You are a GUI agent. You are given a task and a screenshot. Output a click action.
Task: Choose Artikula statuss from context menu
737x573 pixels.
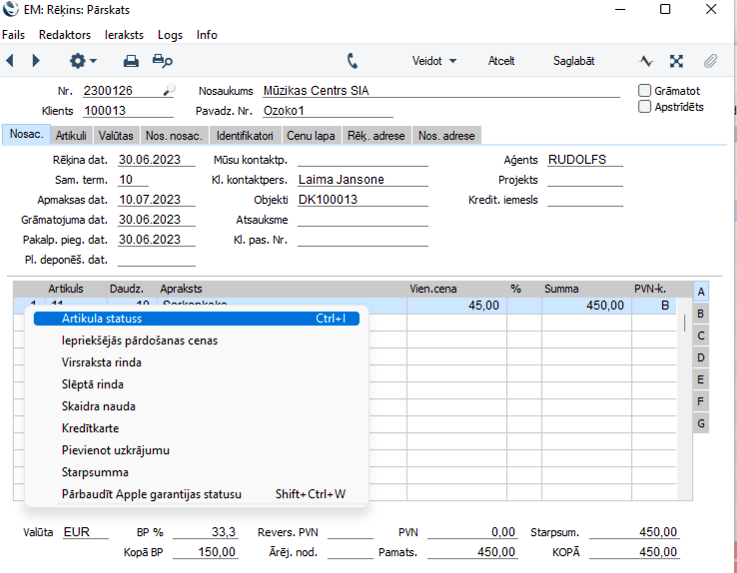[102, 319]
